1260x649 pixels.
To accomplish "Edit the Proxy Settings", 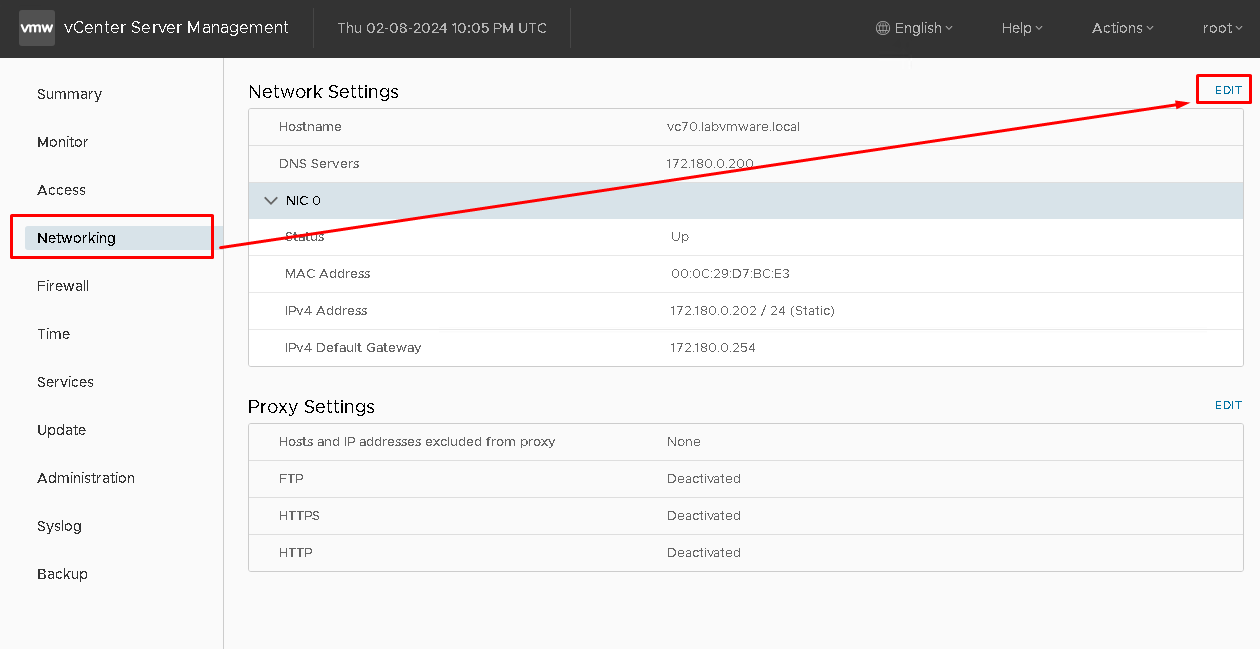I will click(1228, 405).
